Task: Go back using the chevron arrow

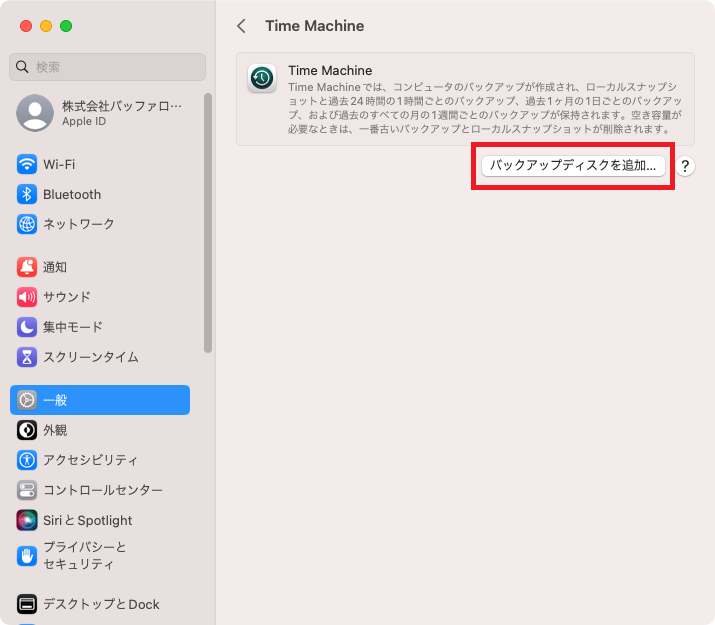Action: tap(241, 26)
